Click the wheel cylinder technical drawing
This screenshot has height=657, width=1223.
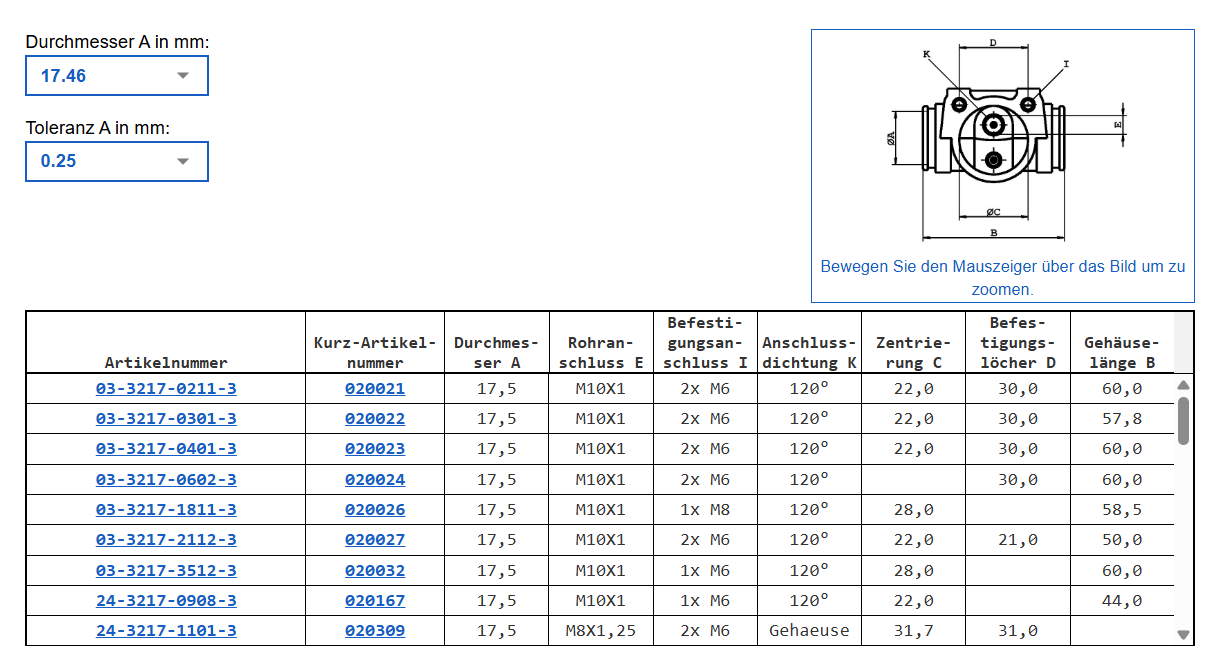point(1001,140)
